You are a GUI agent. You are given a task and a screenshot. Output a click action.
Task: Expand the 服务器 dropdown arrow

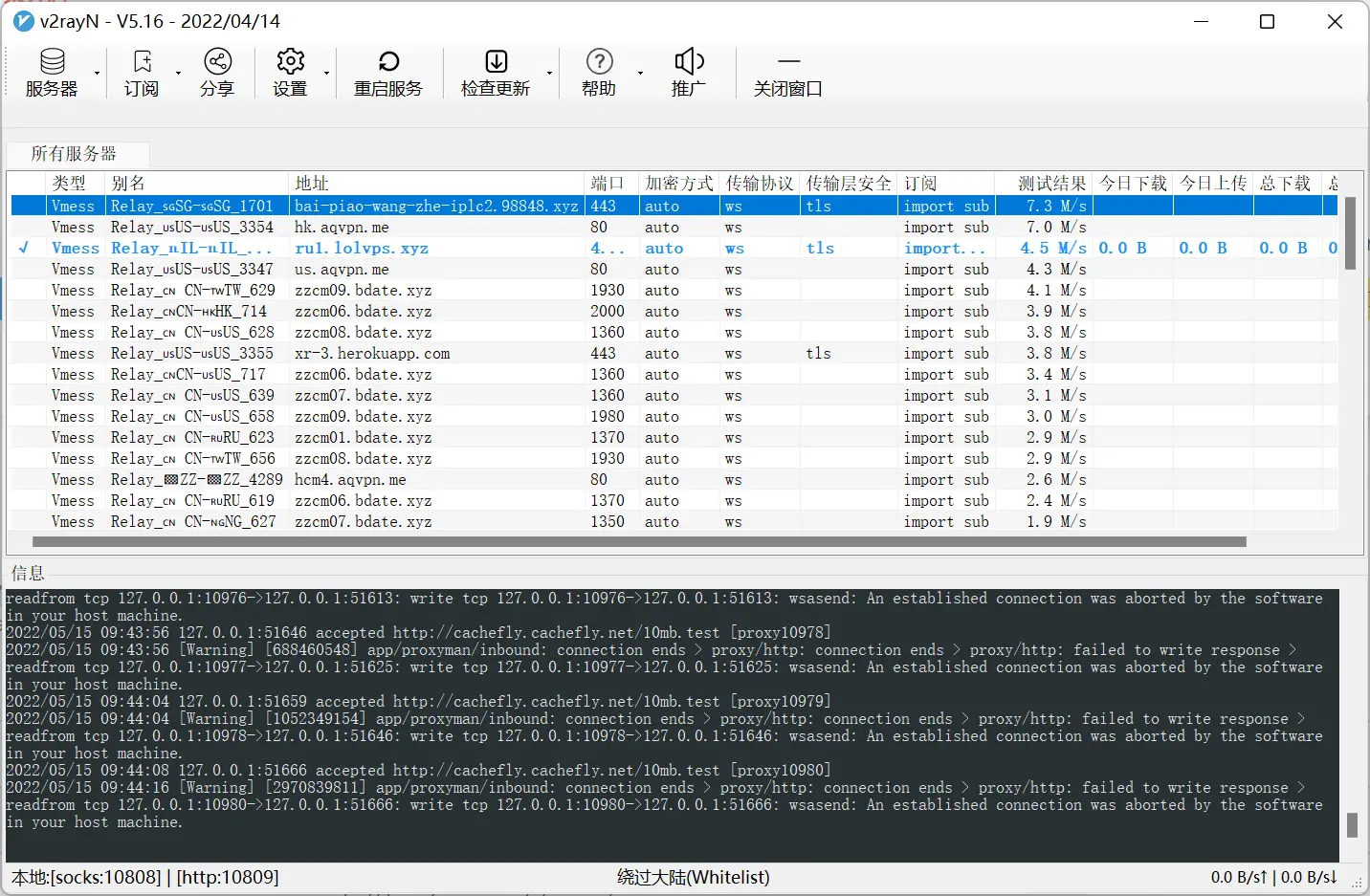[x=98, y=74]
